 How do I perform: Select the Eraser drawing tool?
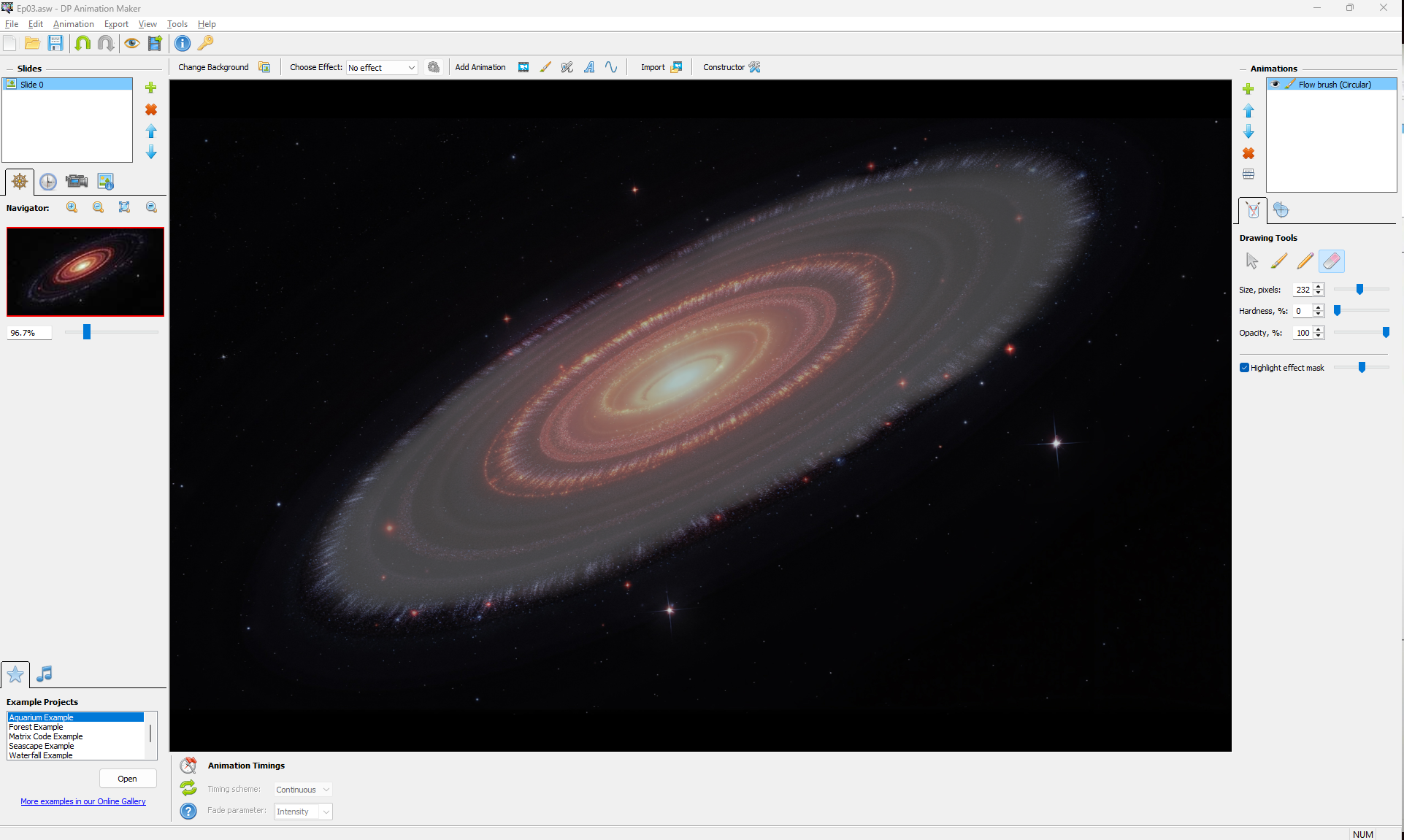1331,261
